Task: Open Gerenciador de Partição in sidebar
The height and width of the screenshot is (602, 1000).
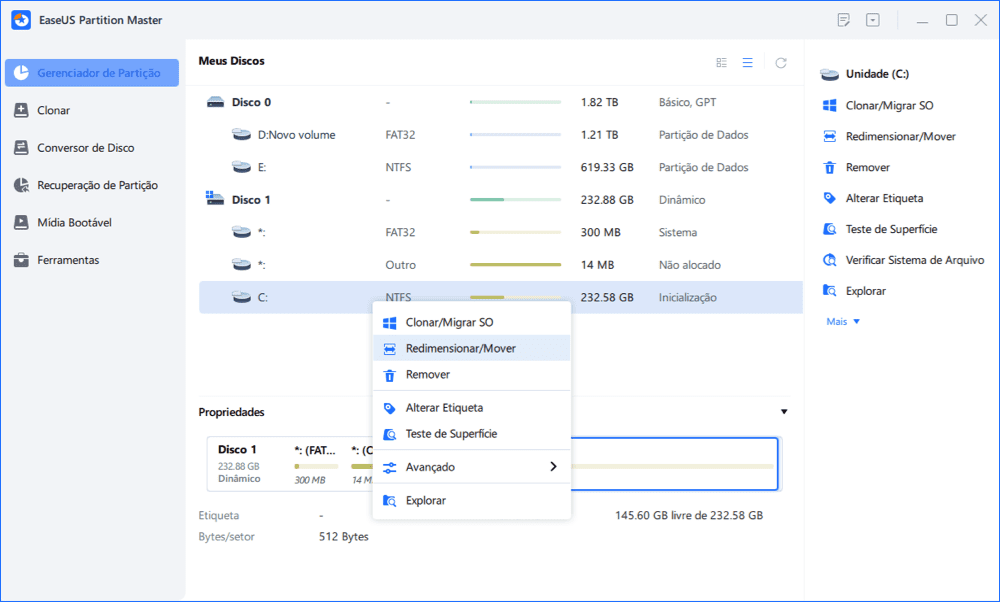Action: point(92,73)
